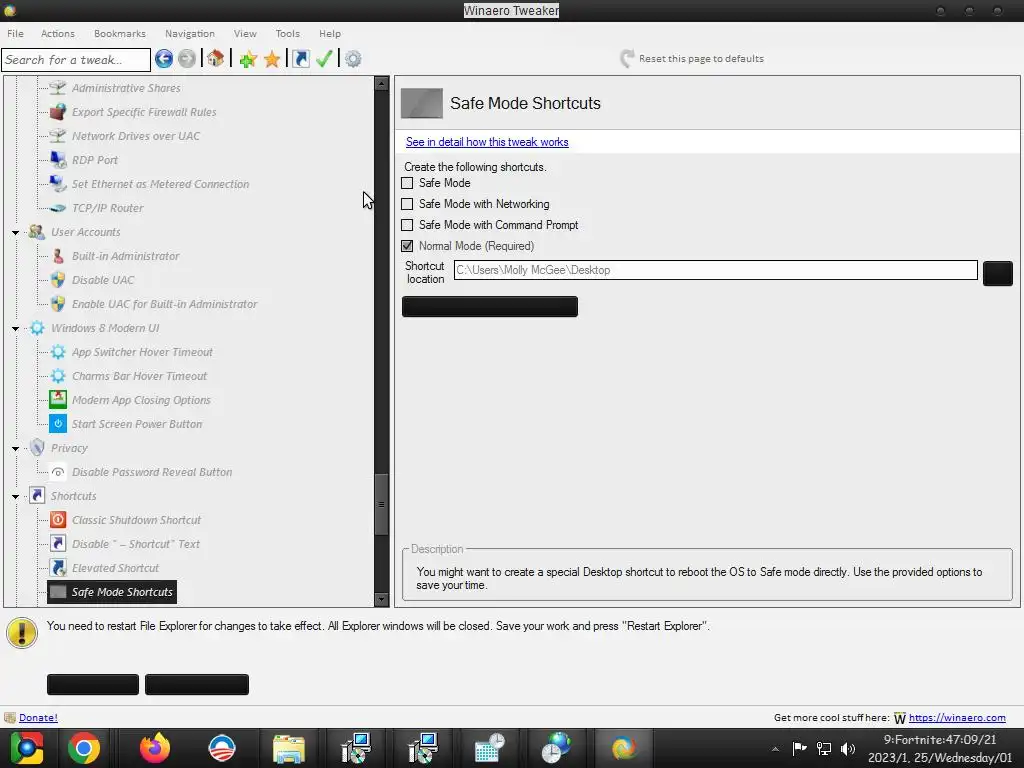Visit the https://winaero.com link

[x=957, y=717]
